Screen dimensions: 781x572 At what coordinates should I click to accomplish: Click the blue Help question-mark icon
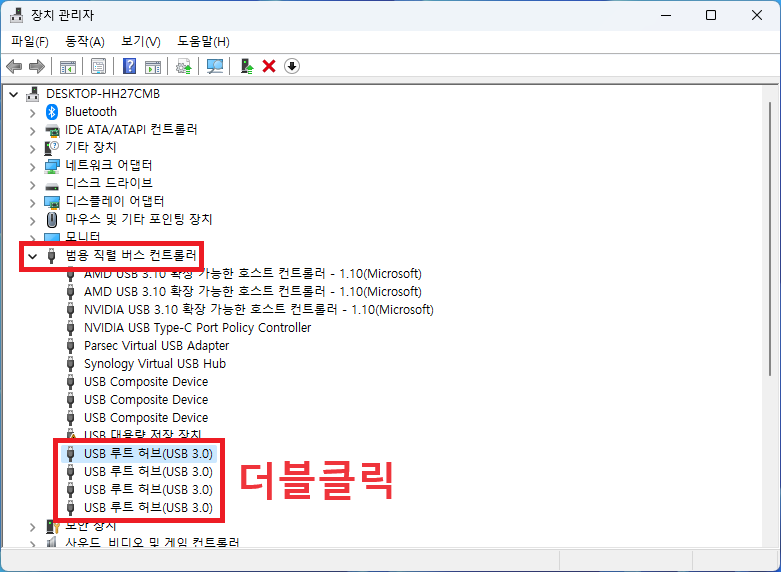click(x=130, y=66)
